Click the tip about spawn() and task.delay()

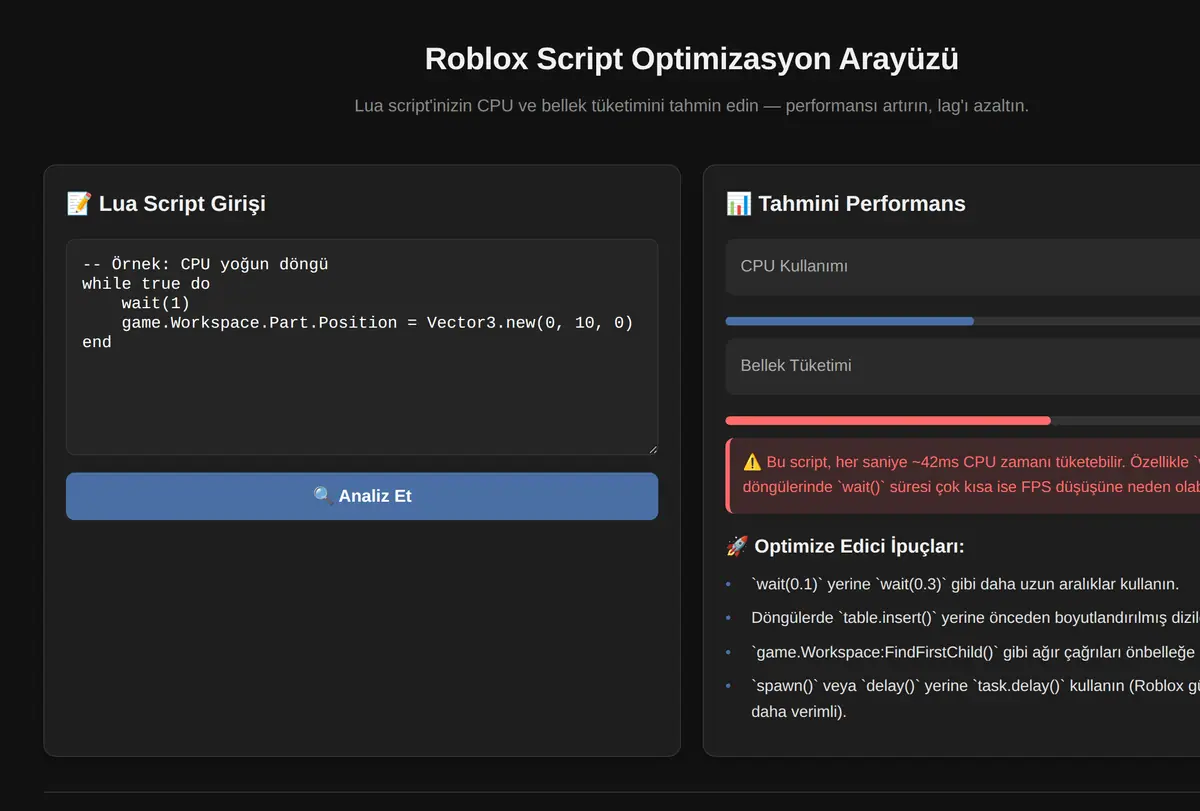pyautogui.click(x=975, y=699)
